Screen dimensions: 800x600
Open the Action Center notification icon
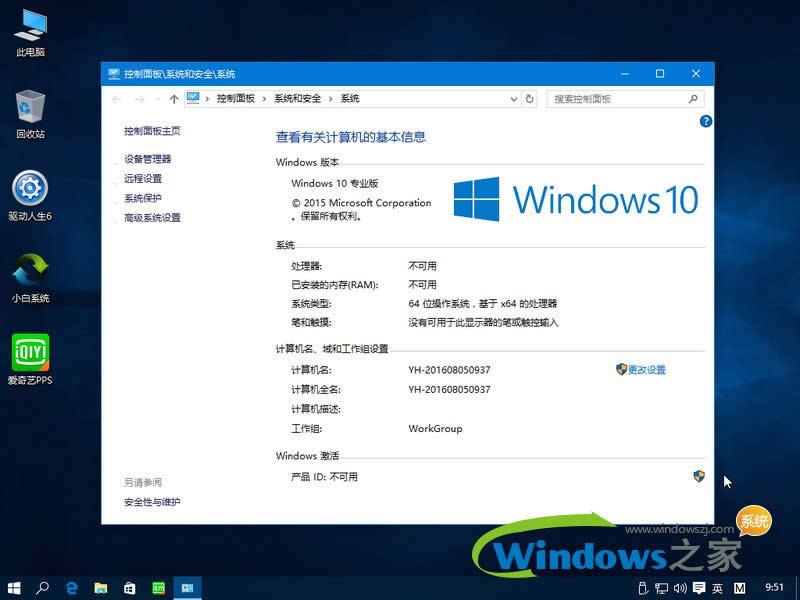pyautogui.click(x=700, y=587)
